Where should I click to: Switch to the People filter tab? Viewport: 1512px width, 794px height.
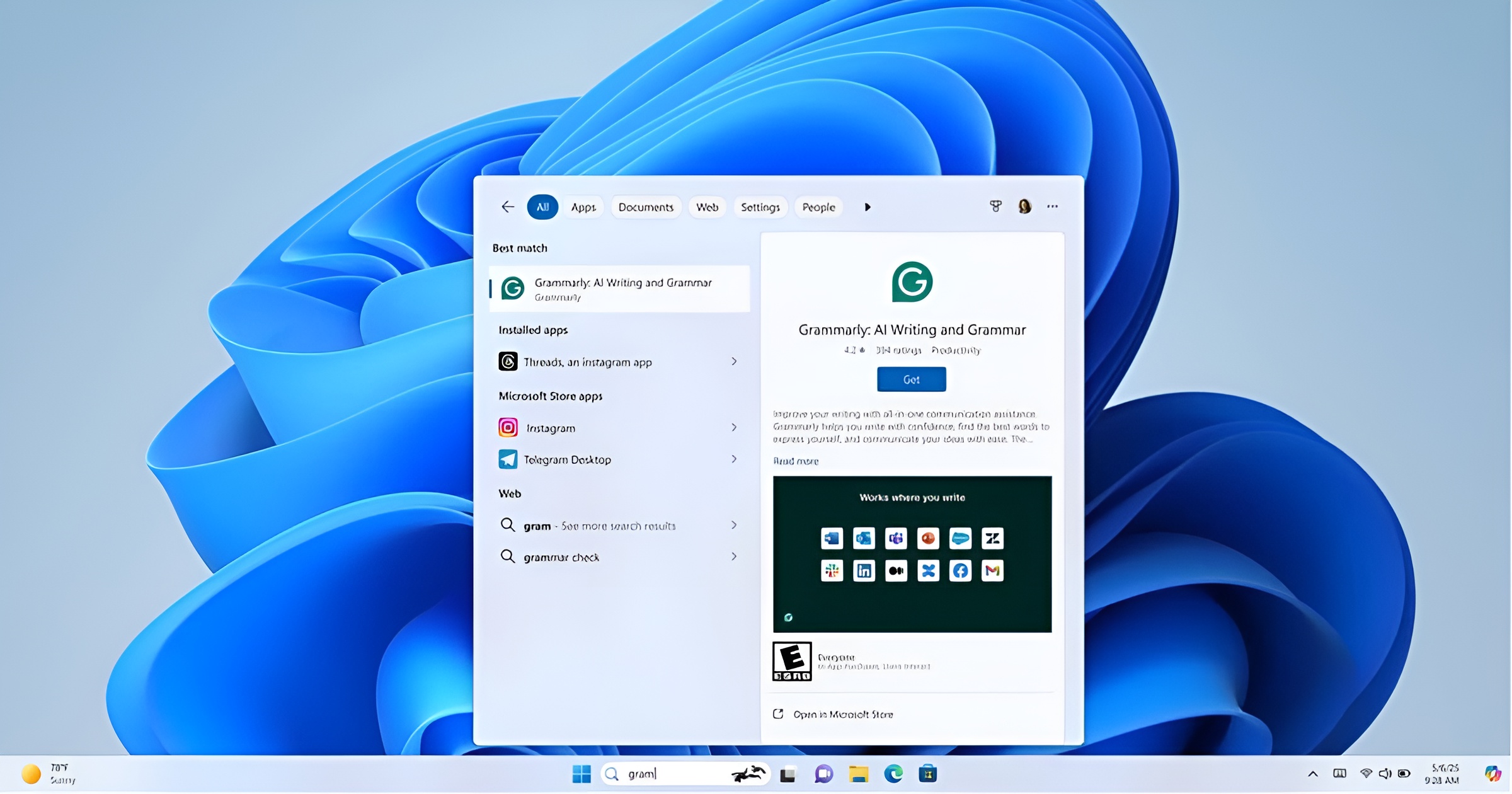[x=818, y=207]
